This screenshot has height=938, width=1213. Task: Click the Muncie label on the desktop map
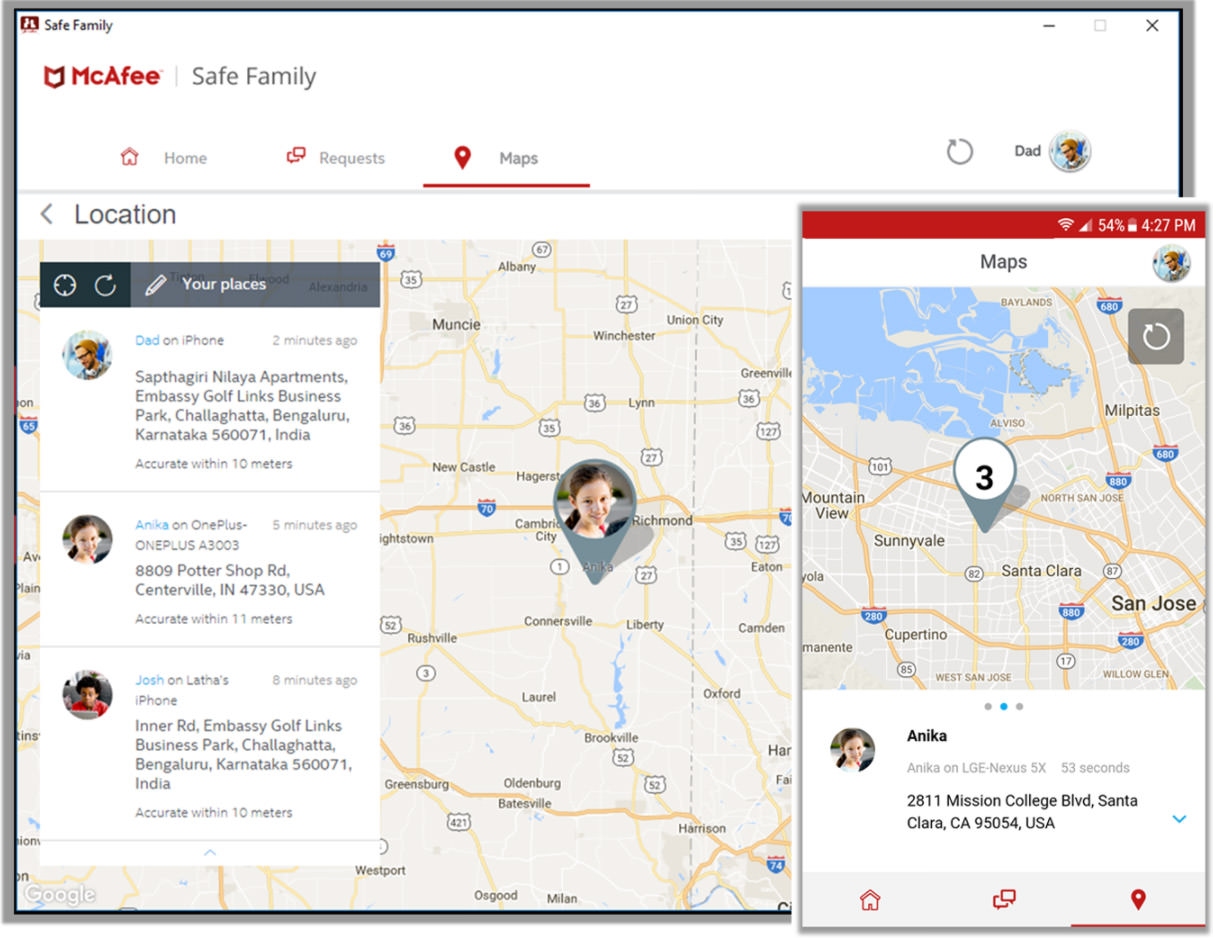click(456, 324)
